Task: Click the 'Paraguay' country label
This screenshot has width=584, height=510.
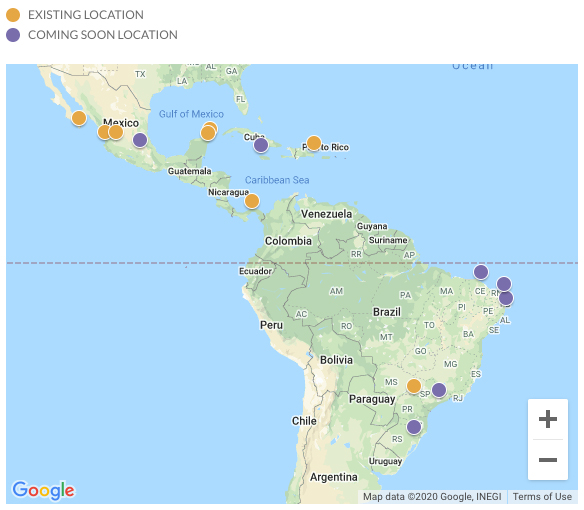Action: (372, 399)
